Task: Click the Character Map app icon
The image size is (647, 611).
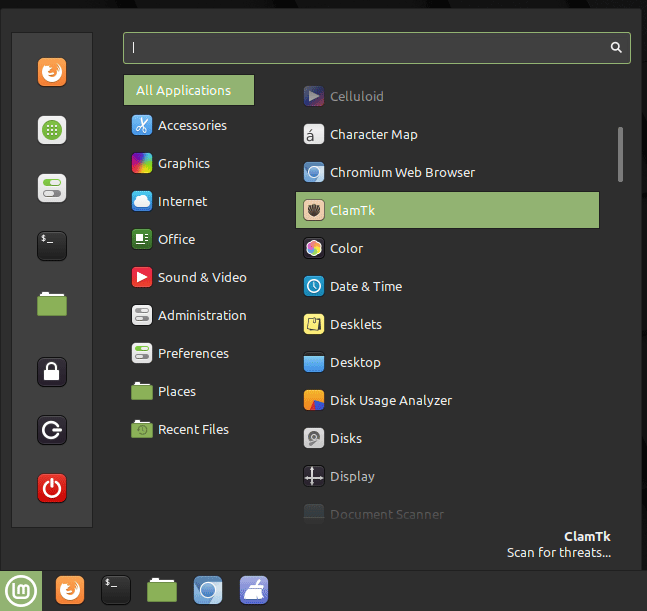Action: click(x=314, y=134)
